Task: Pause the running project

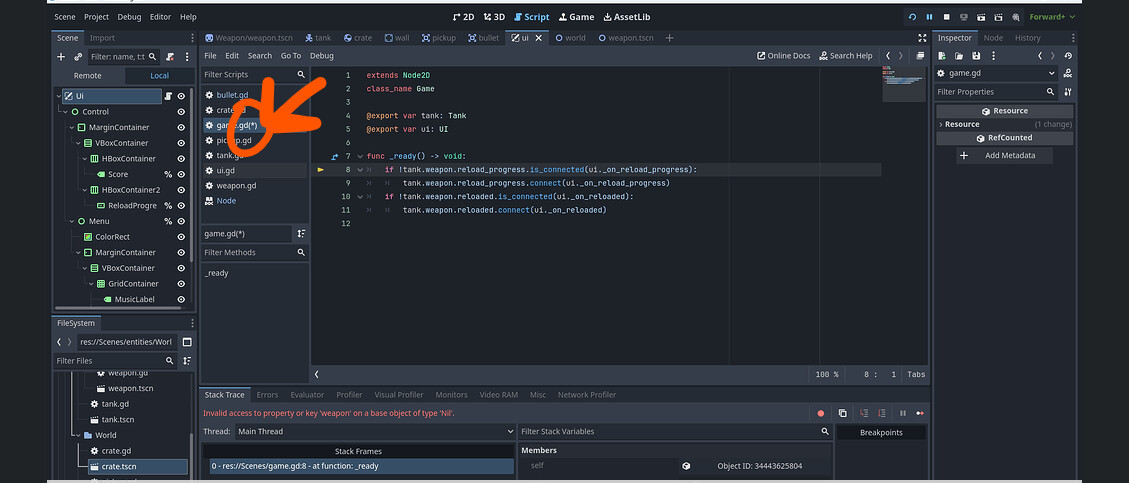Action: [930, 17]
